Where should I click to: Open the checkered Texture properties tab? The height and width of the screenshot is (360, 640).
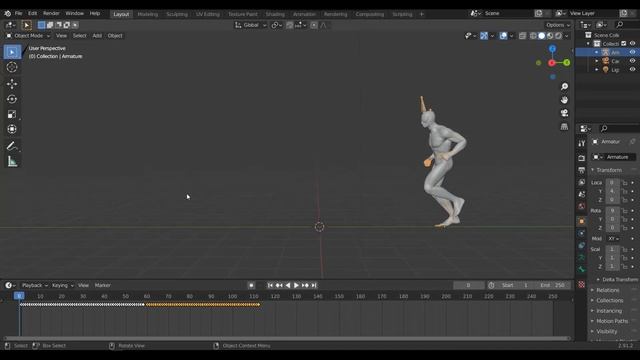[582, 284]
